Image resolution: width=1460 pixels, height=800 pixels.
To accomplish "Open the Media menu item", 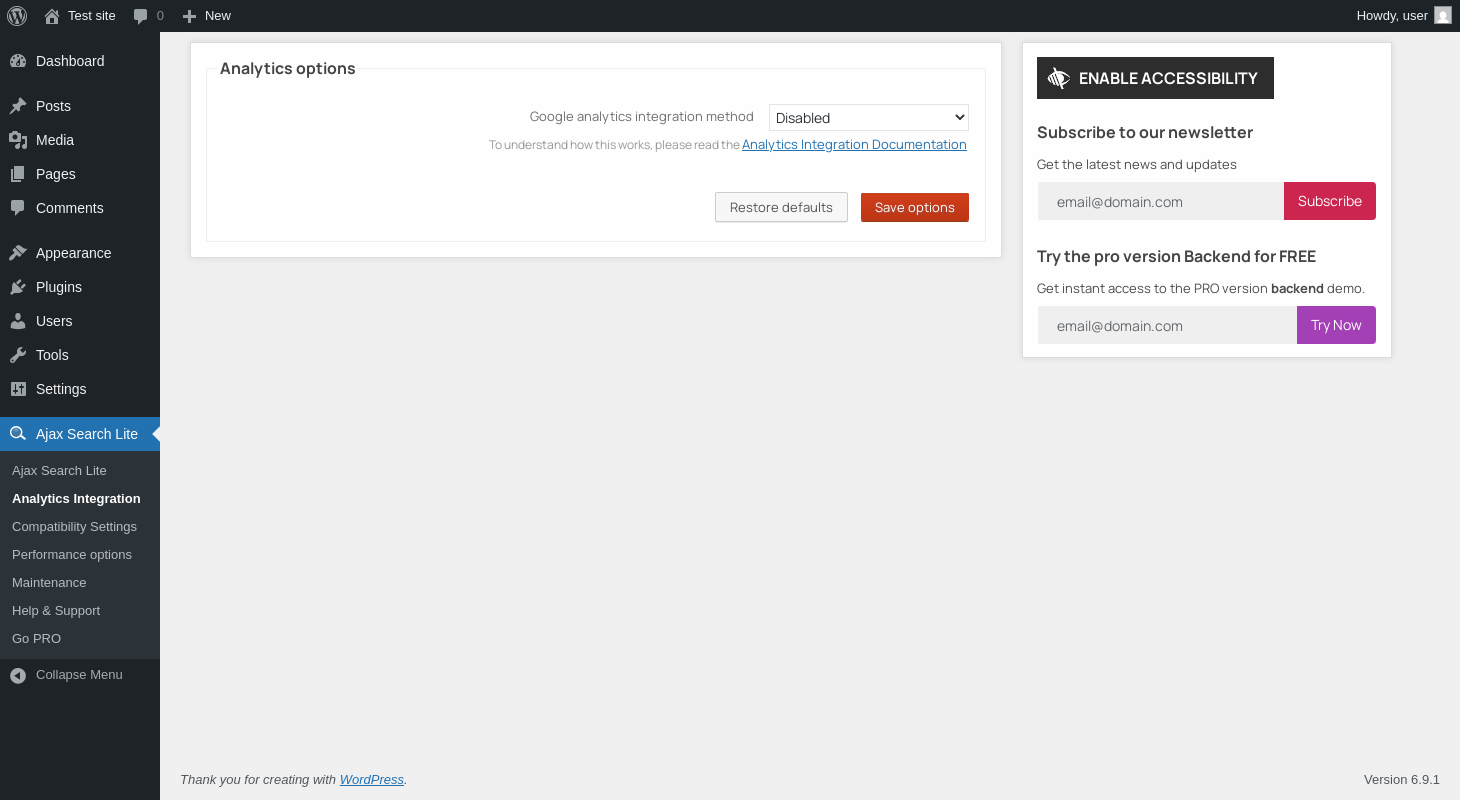I will tap(80, 140).
